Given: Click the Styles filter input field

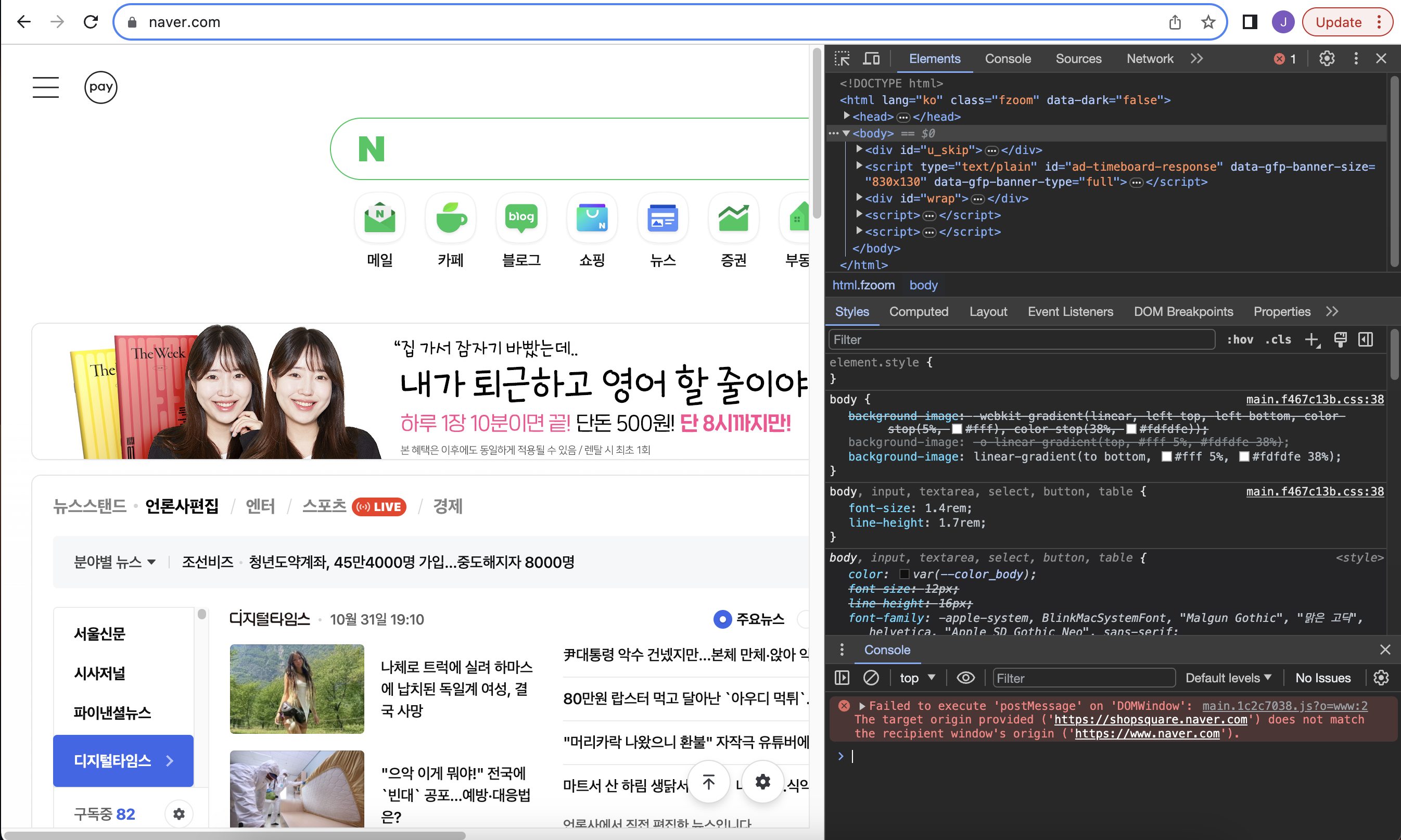Looking at the screenshot, I should pyautogui.click(x=1021, y=340).
